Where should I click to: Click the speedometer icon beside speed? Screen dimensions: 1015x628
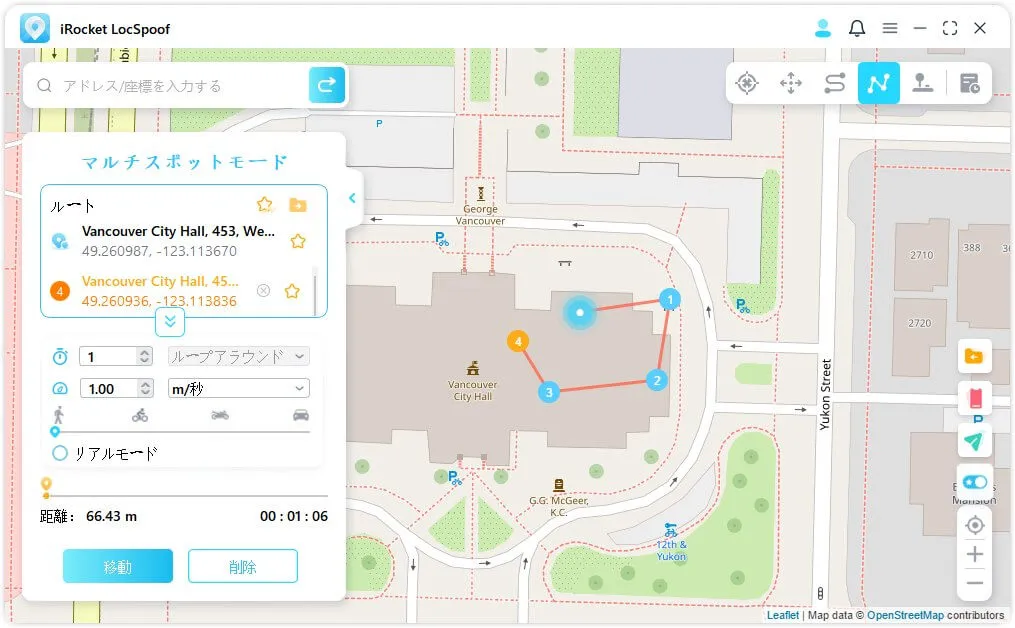pos(60,388)
